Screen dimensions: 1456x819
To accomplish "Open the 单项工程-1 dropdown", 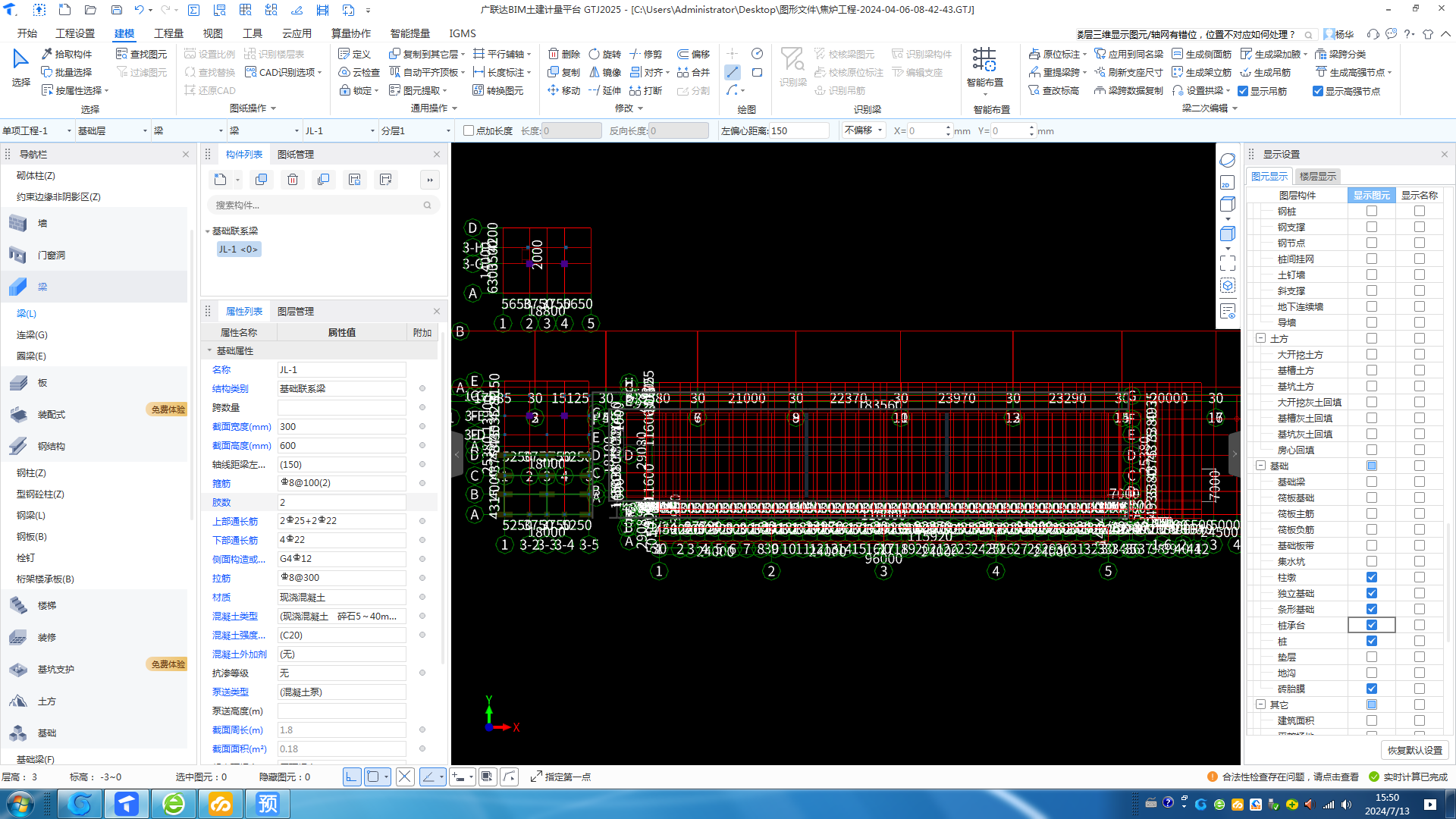I will pyautogui.click(x=37, y=130).
